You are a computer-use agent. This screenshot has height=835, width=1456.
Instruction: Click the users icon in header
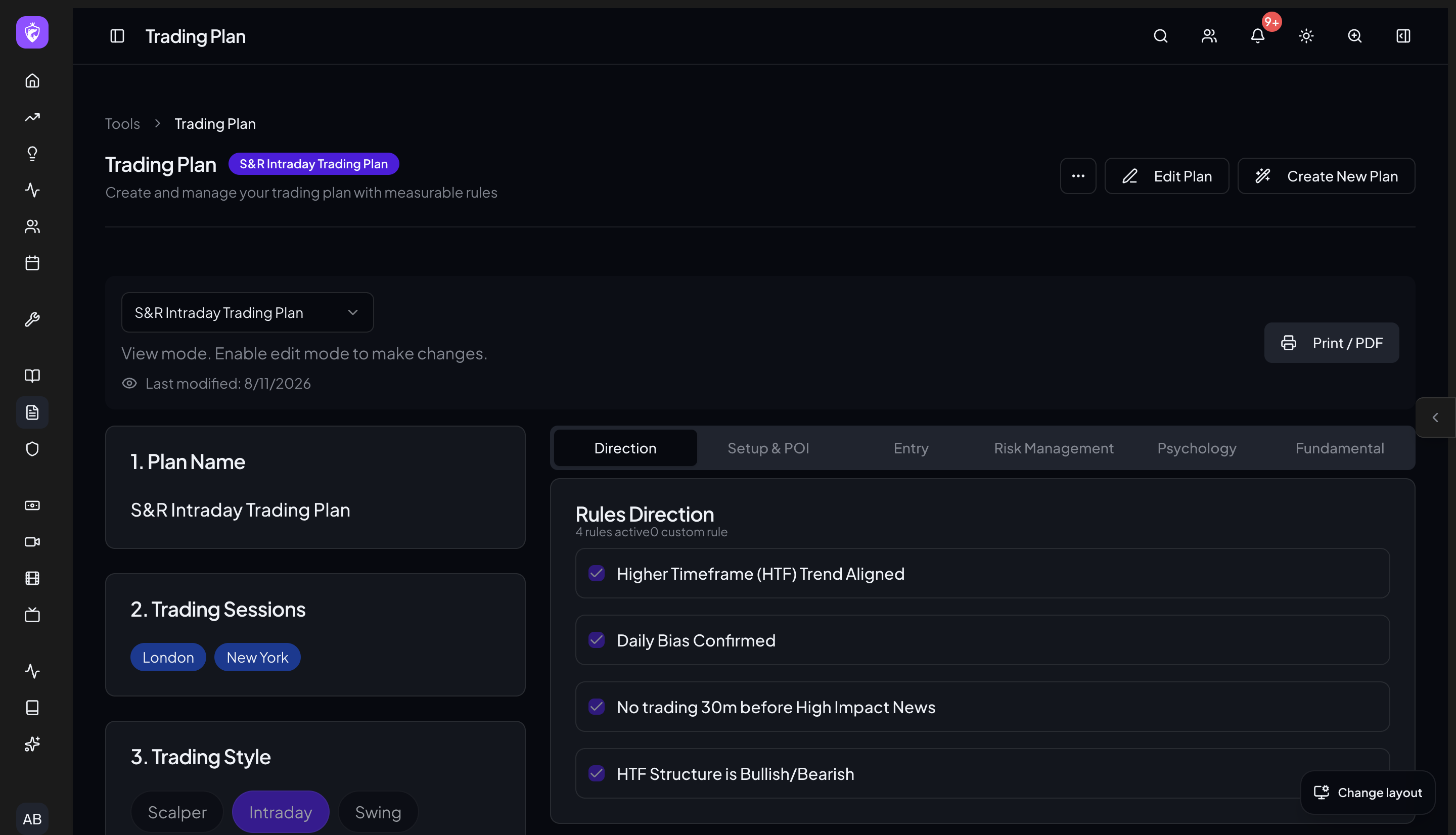(x=1209, y=36)
